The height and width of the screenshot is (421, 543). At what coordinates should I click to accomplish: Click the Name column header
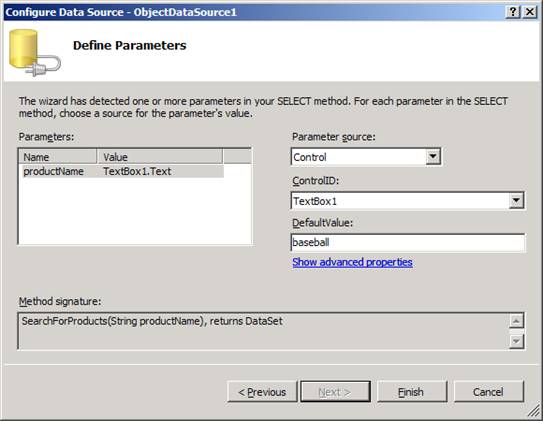pyautogui.click(x=58, y=157)
